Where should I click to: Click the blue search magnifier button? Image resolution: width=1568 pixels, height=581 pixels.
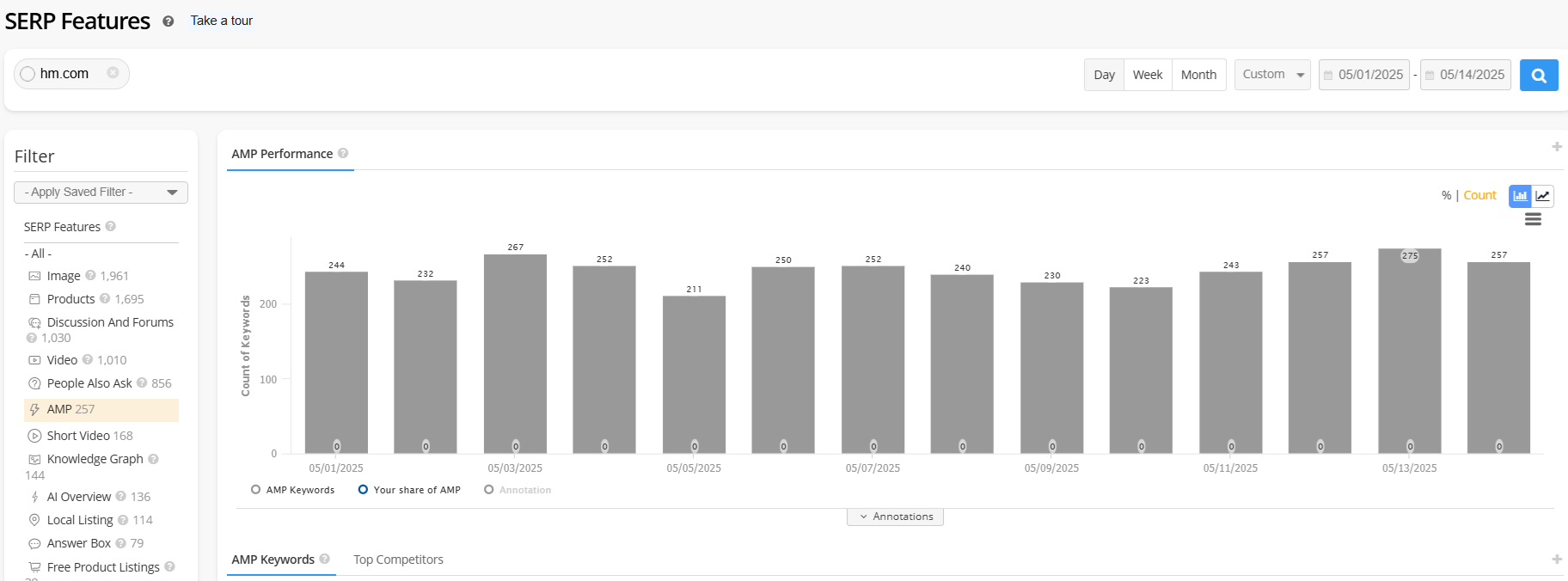coord(1538,76)
